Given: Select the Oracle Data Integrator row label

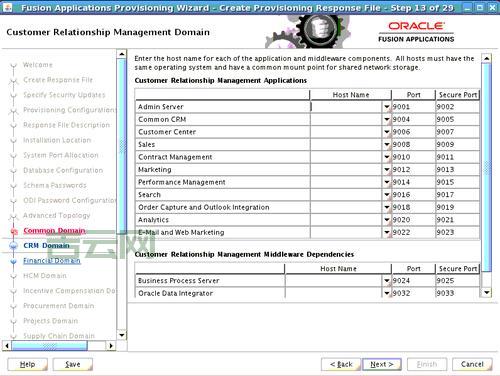Looking at the screenshot, I should pos(175,293).
